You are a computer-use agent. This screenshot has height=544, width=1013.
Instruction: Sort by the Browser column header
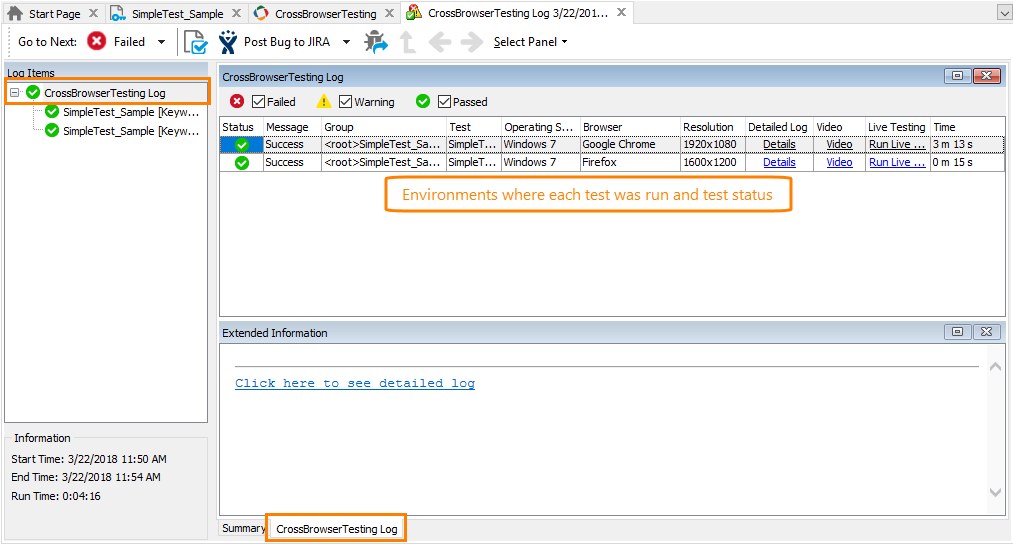pyautogui.click(x=630, y=127)
